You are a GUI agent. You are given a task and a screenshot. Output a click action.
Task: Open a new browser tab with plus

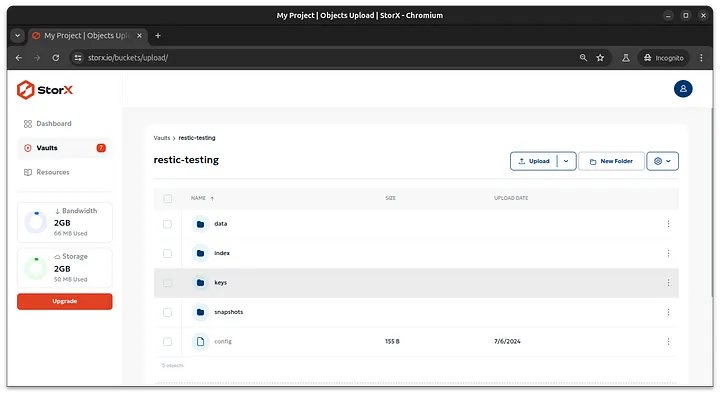[x=158, y=35]
